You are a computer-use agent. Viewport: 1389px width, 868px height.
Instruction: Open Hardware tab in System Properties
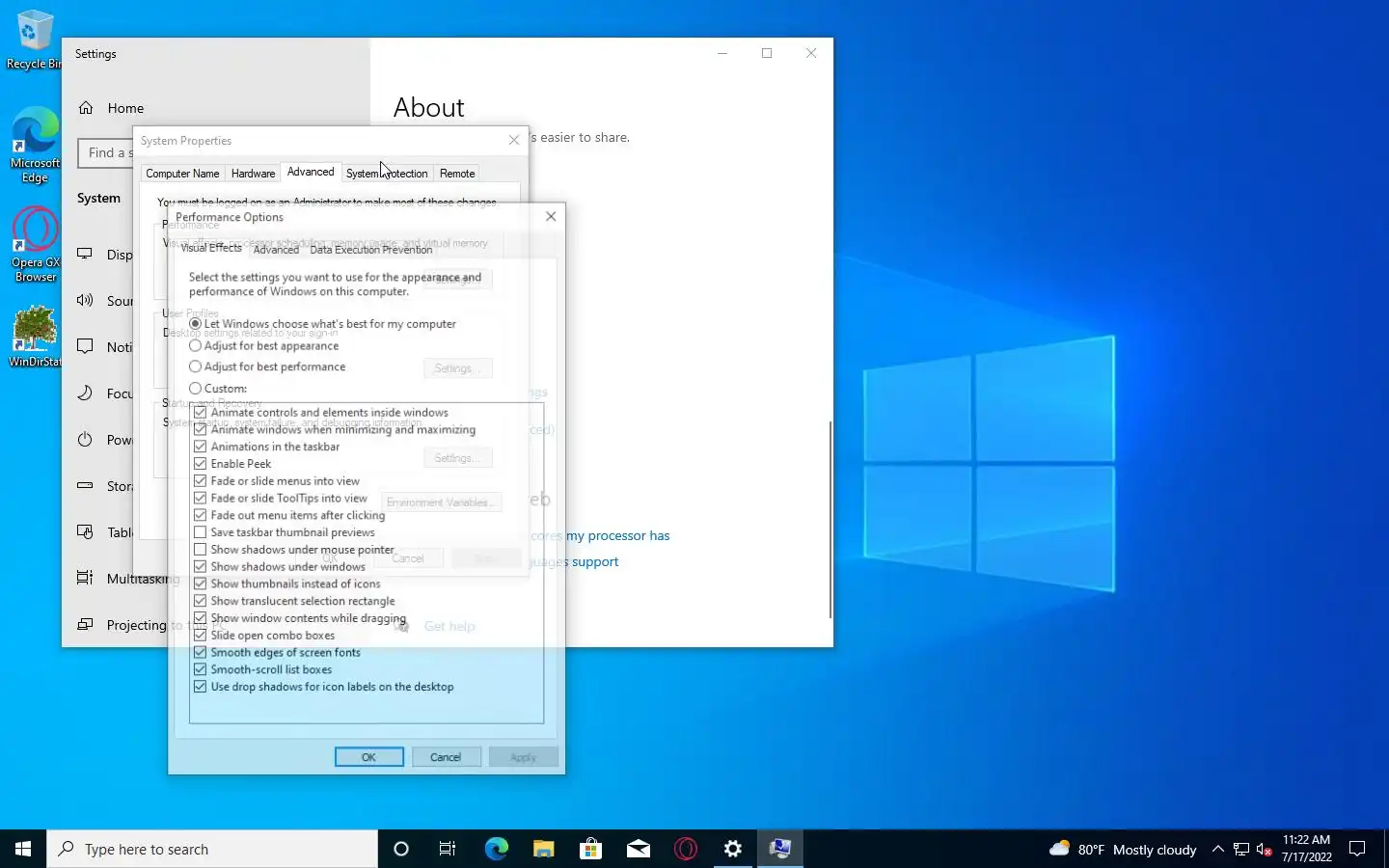(x=253, y=174)
